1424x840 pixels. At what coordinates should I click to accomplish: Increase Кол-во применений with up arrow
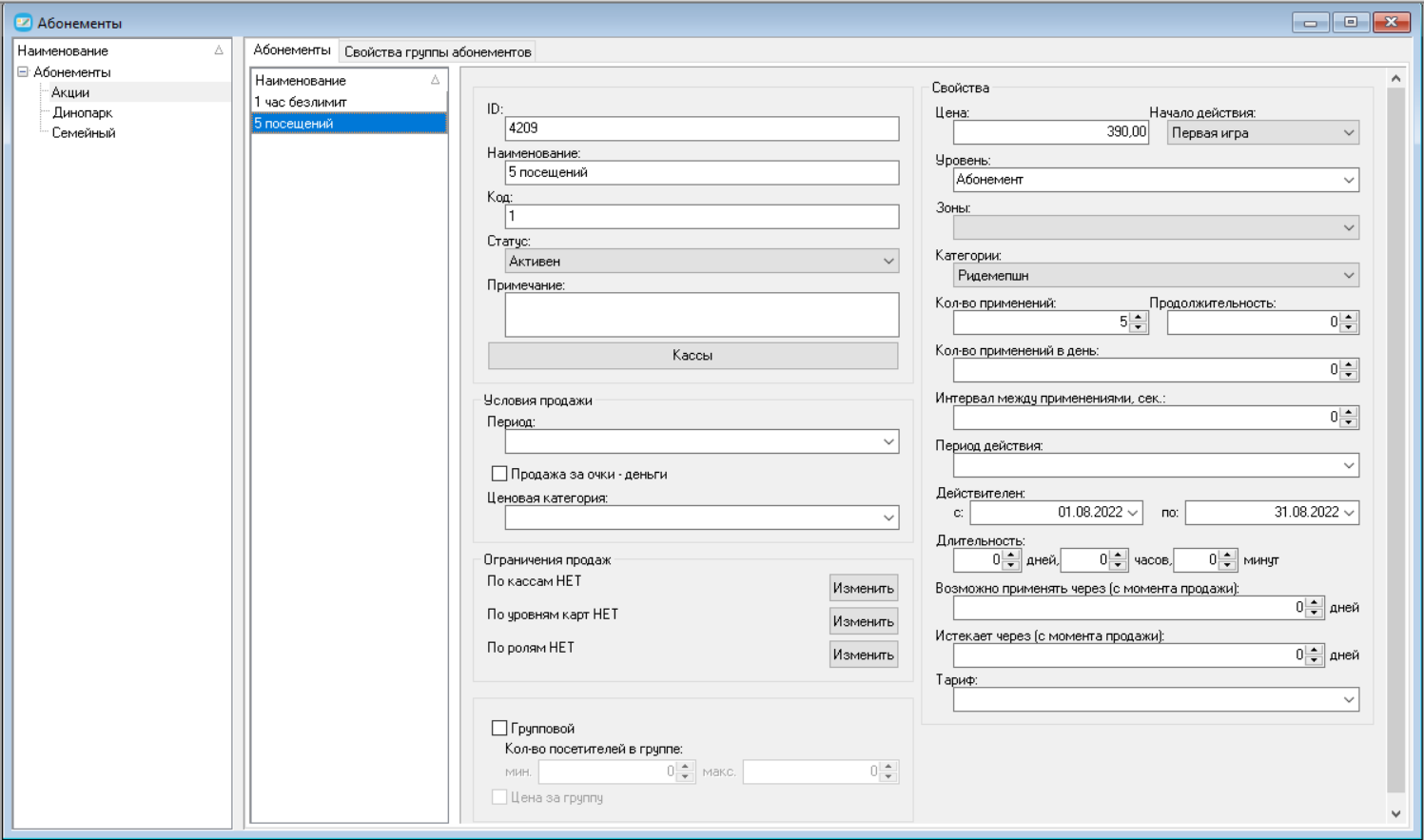pos(1139,318)
